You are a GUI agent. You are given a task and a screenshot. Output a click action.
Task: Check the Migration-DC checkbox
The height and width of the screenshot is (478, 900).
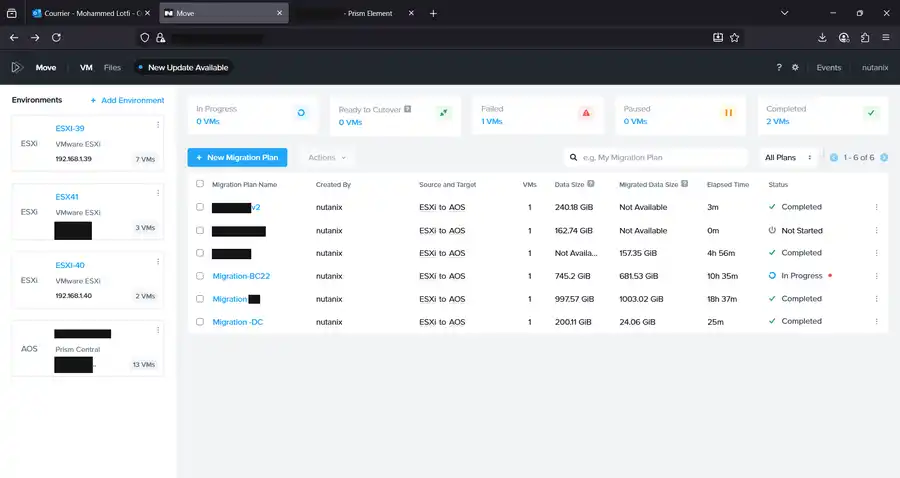point(200,321)
